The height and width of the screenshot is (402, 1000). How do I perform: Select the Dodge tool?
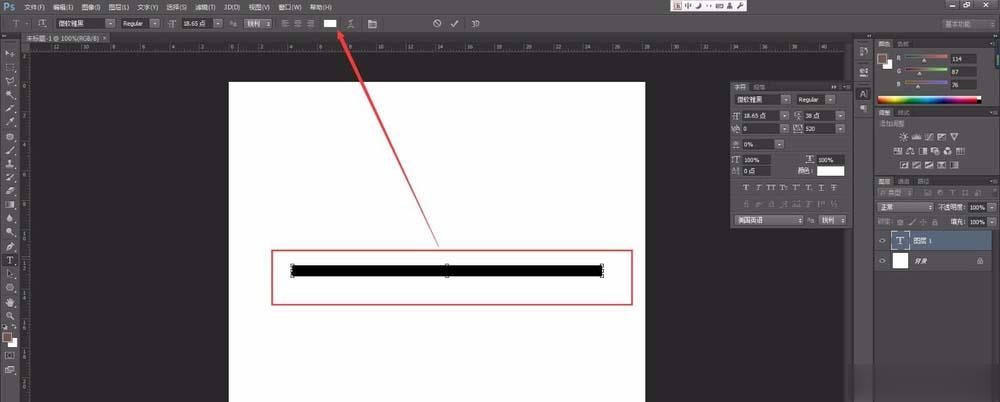tap(10, 232)
